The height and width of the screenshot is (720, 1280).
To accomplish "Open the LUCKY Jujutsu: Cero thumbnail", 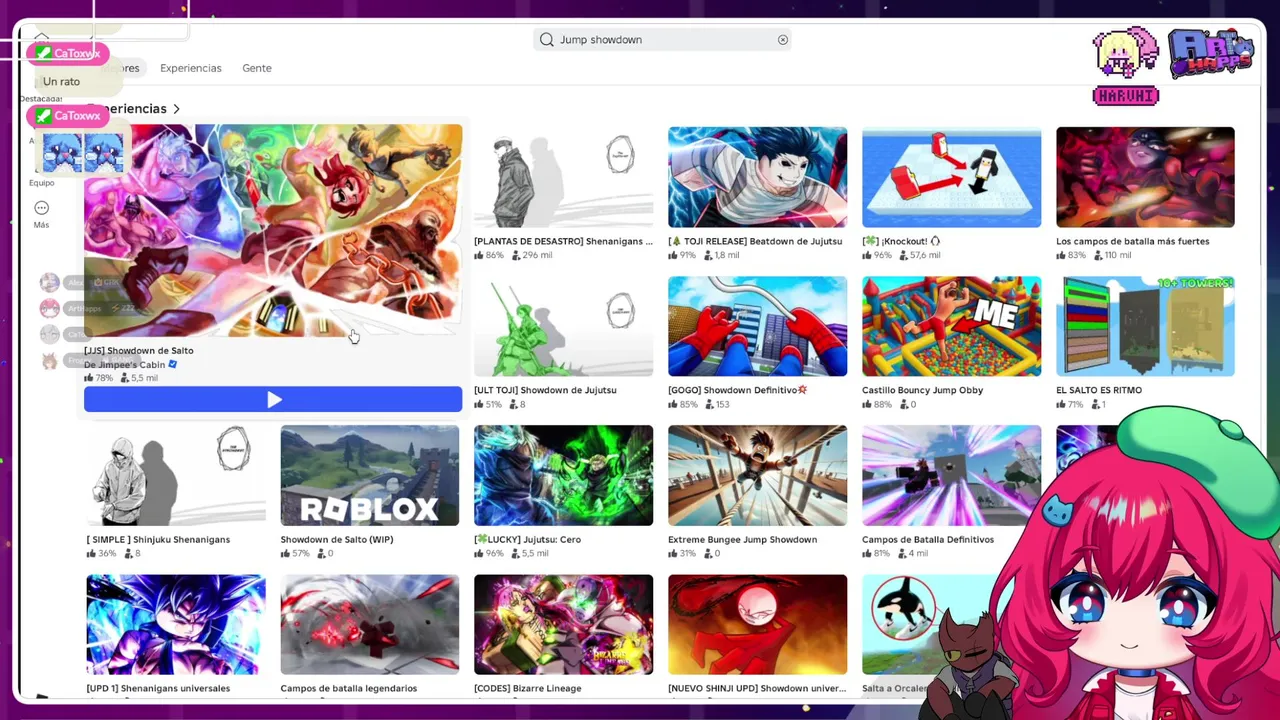I will pos(563,475).
